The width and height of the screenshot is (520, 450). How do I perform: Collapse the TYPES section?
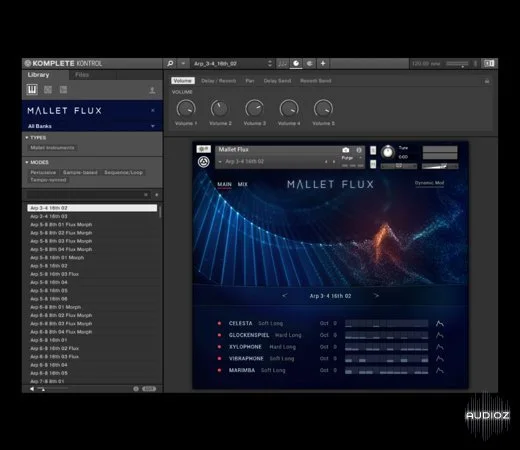[27, 138]
